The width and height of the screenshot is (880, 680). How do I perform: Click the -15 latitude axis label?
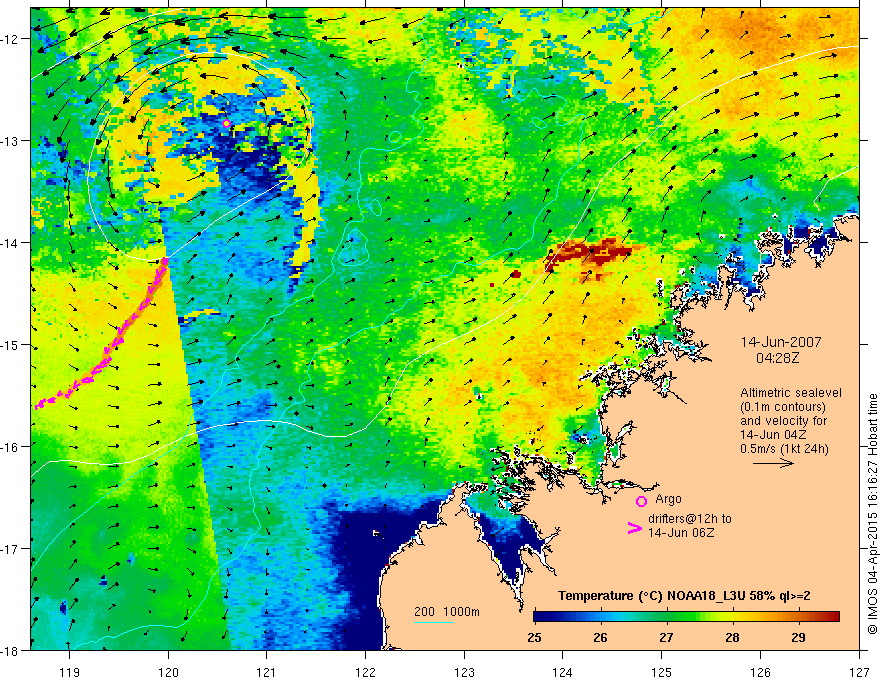(10, 344)
